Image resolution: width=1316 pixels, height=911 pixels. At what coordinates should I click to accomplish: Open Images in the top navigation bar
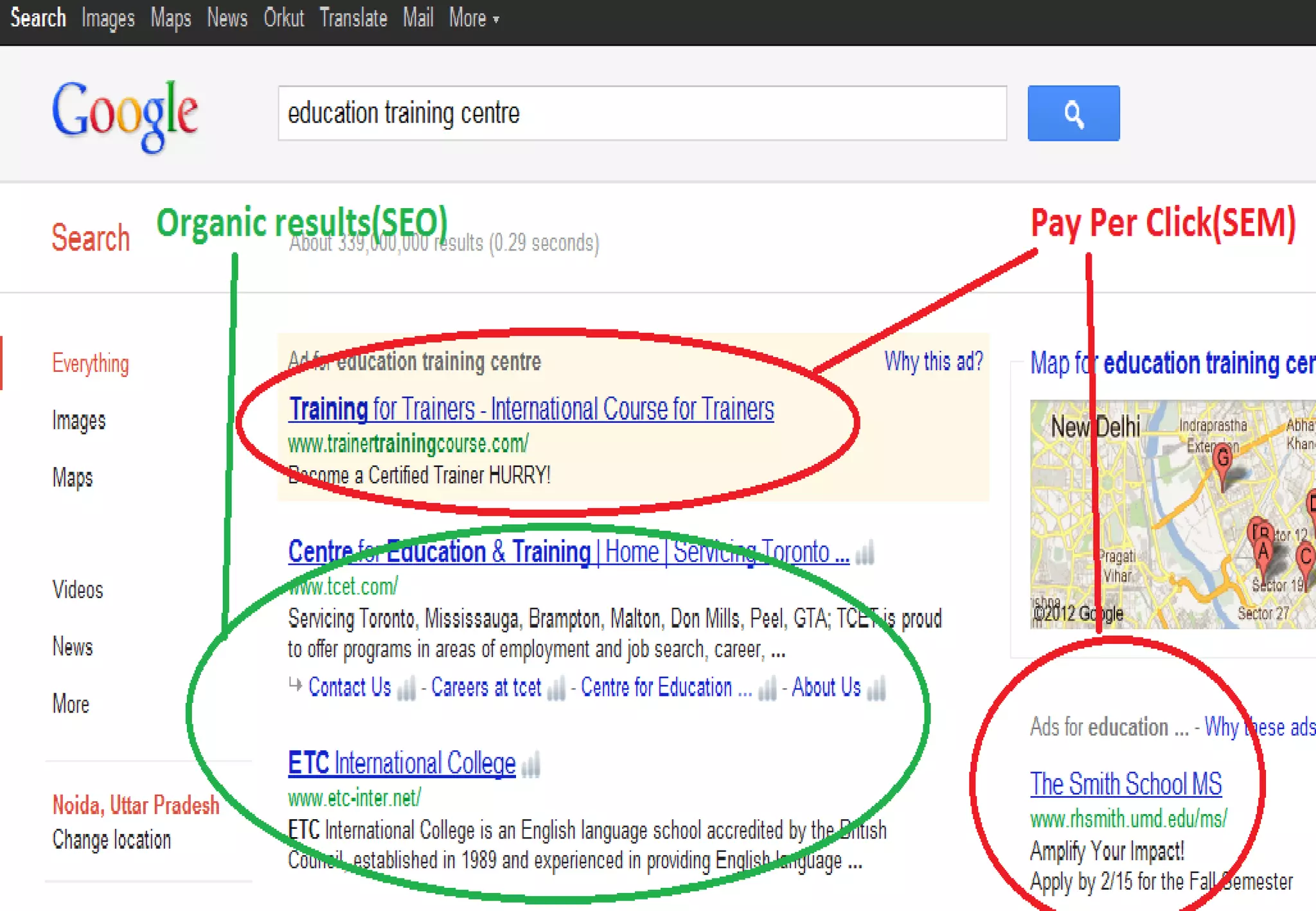pyautogui.click(x=108, y=19)
